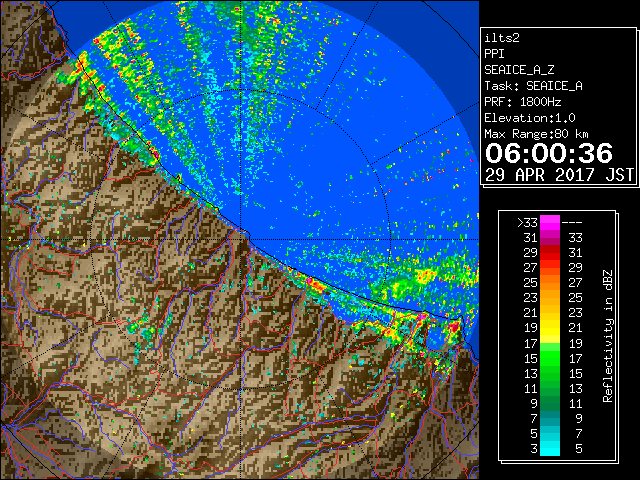
Task: Click the 'PRF: 1800Hz' text
Action: tap(522, 102)
